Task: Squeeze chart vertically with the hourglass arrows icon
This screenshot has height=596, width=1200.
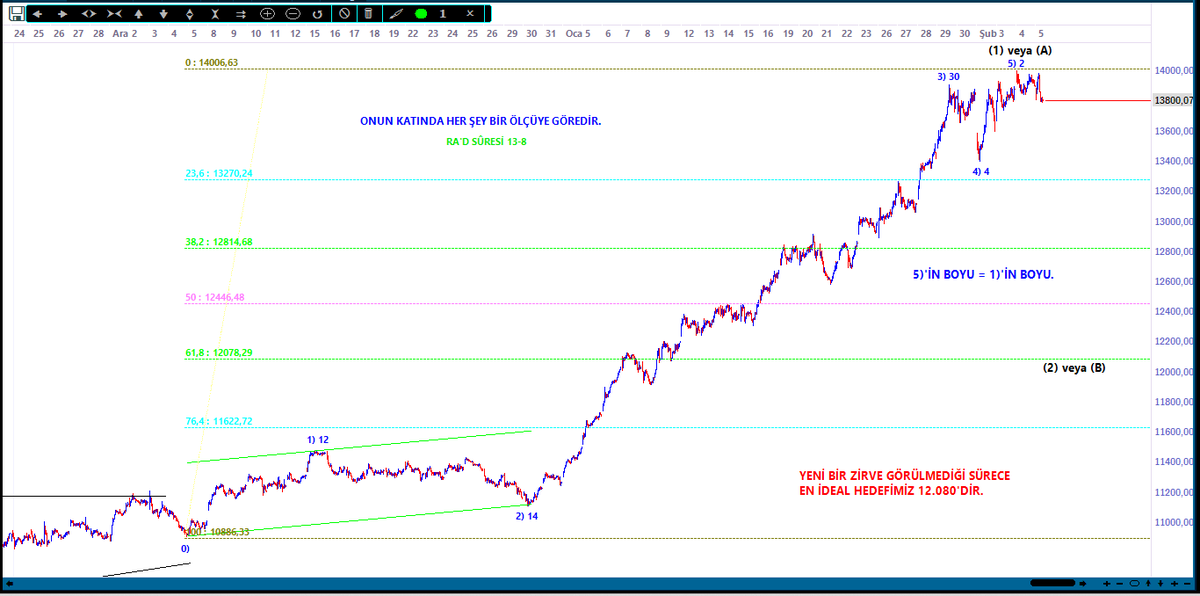Action: pyautogui.click(x=215, y=14)
